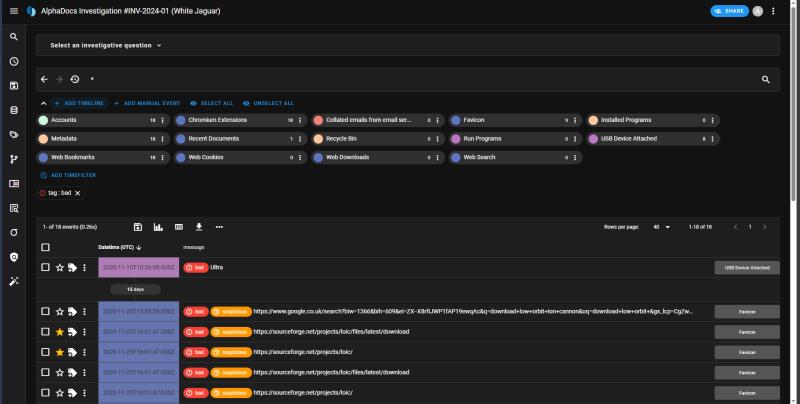Collapse the timelines list chevron

coord(43,103)
